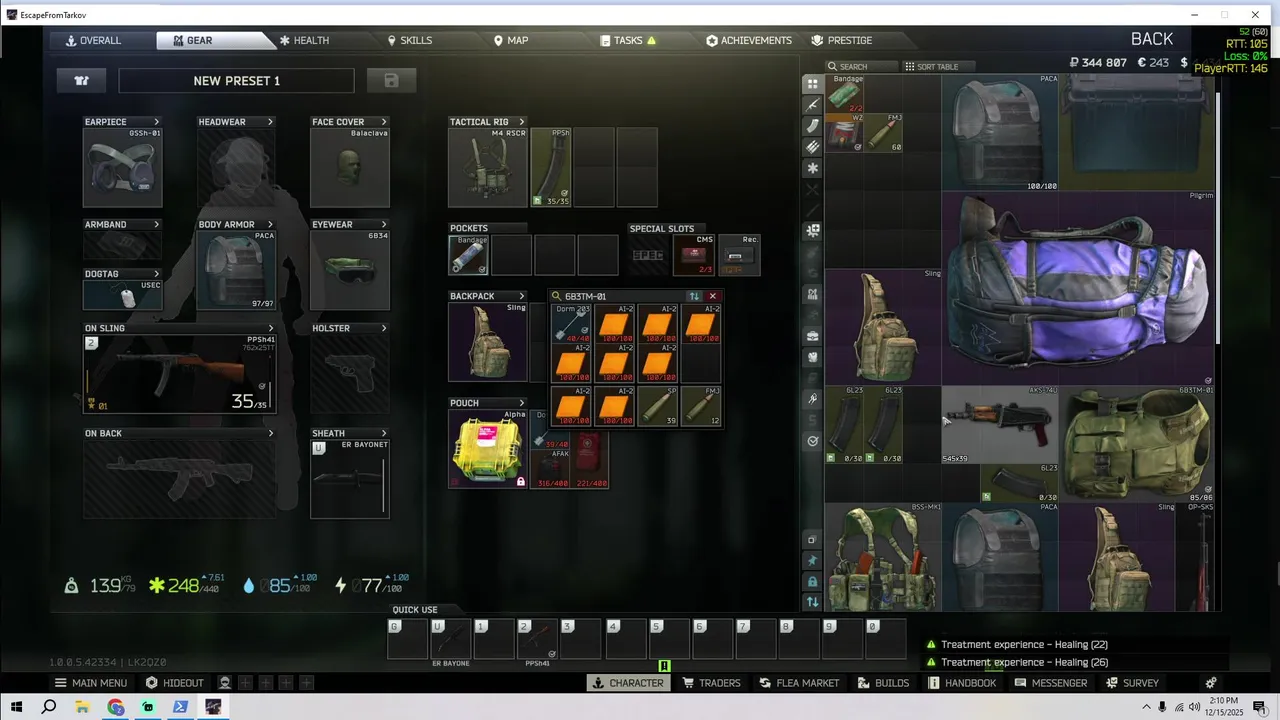This screenshot has height=720, width=1280.
Task: Click the stash Search field
Action: click(x=862, y=67)
